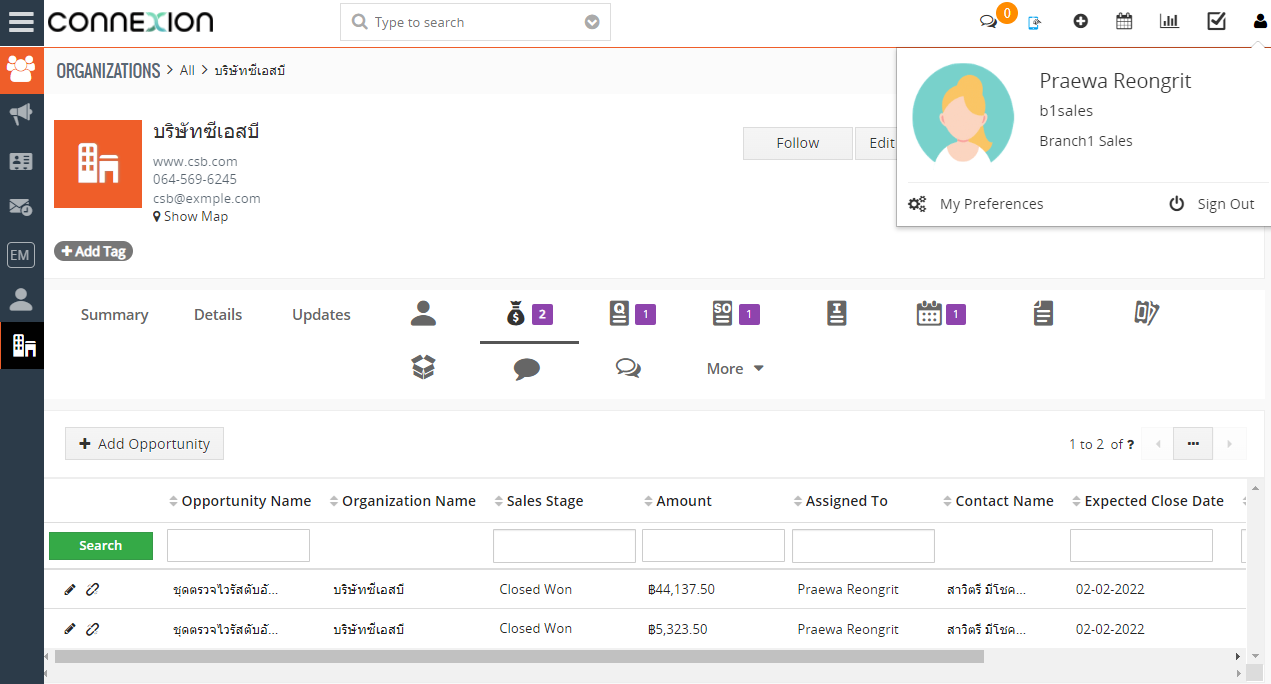The height and width of the screenshot is (684, 1271).
Task: Sort by Amount column header
Action: pos(683,501)
